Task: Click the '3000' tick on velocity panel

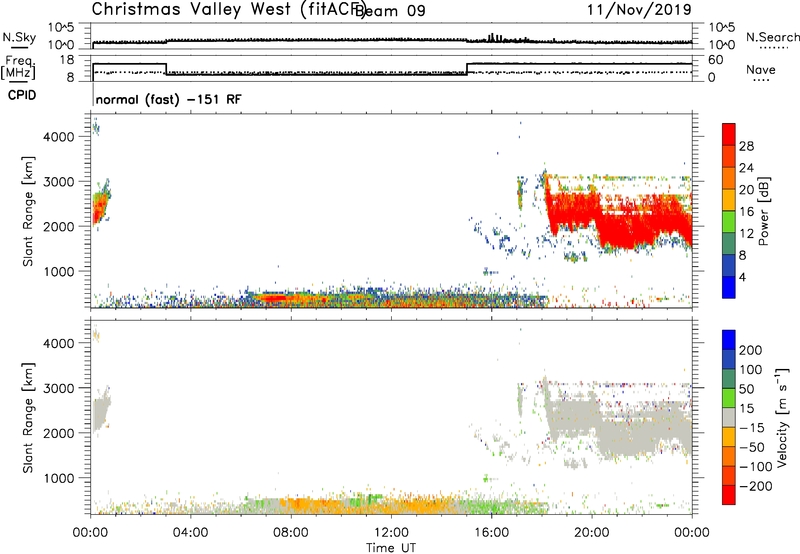Action: coord(58,388)
